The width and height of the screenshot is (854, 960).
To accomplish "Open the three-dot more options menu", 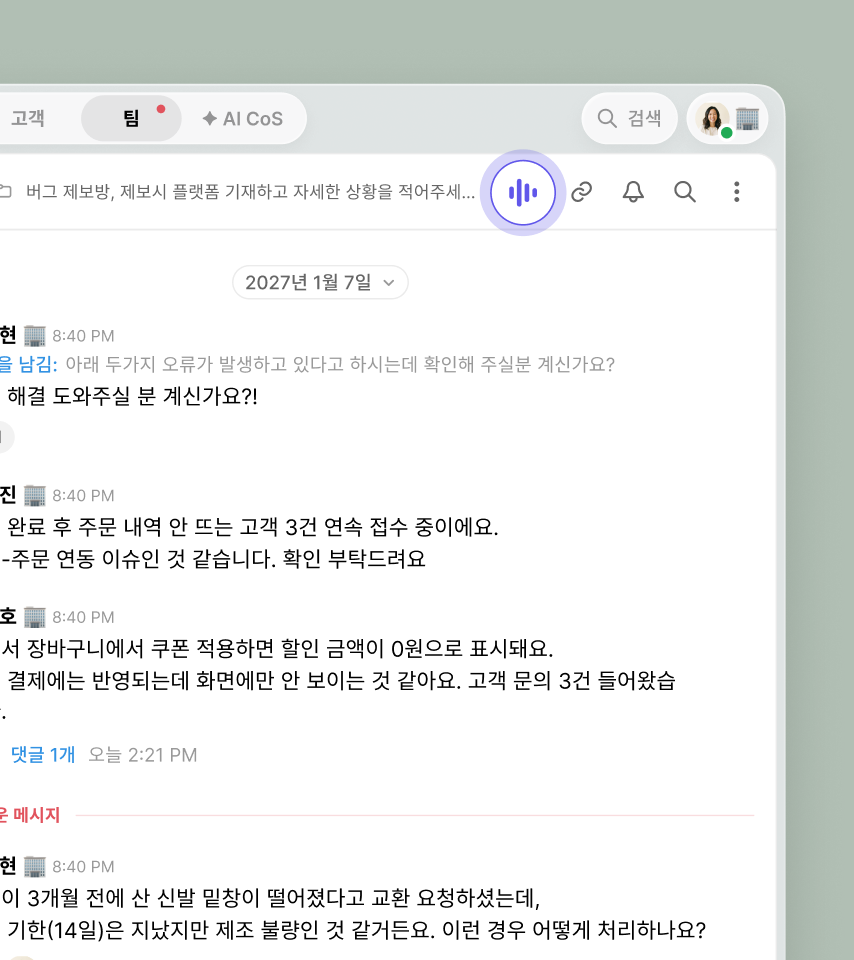I will [736, 192].
